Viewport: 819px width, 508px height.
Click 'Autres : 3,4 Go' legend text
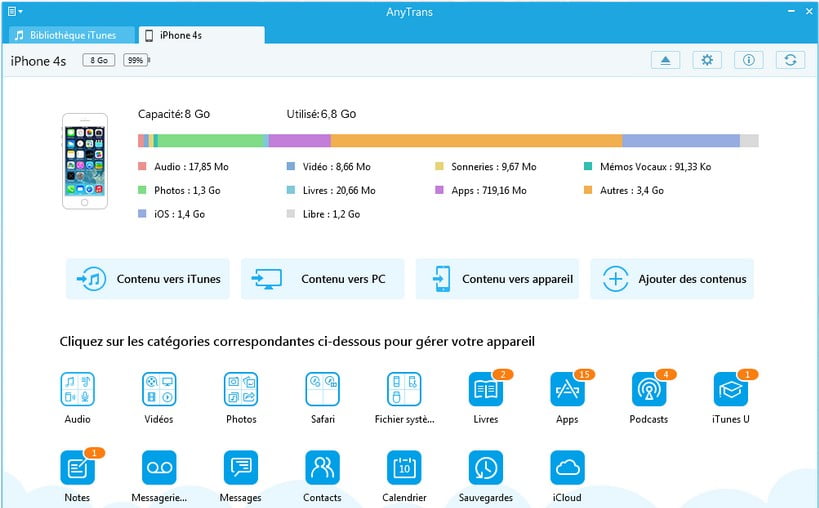pos(632,191)
